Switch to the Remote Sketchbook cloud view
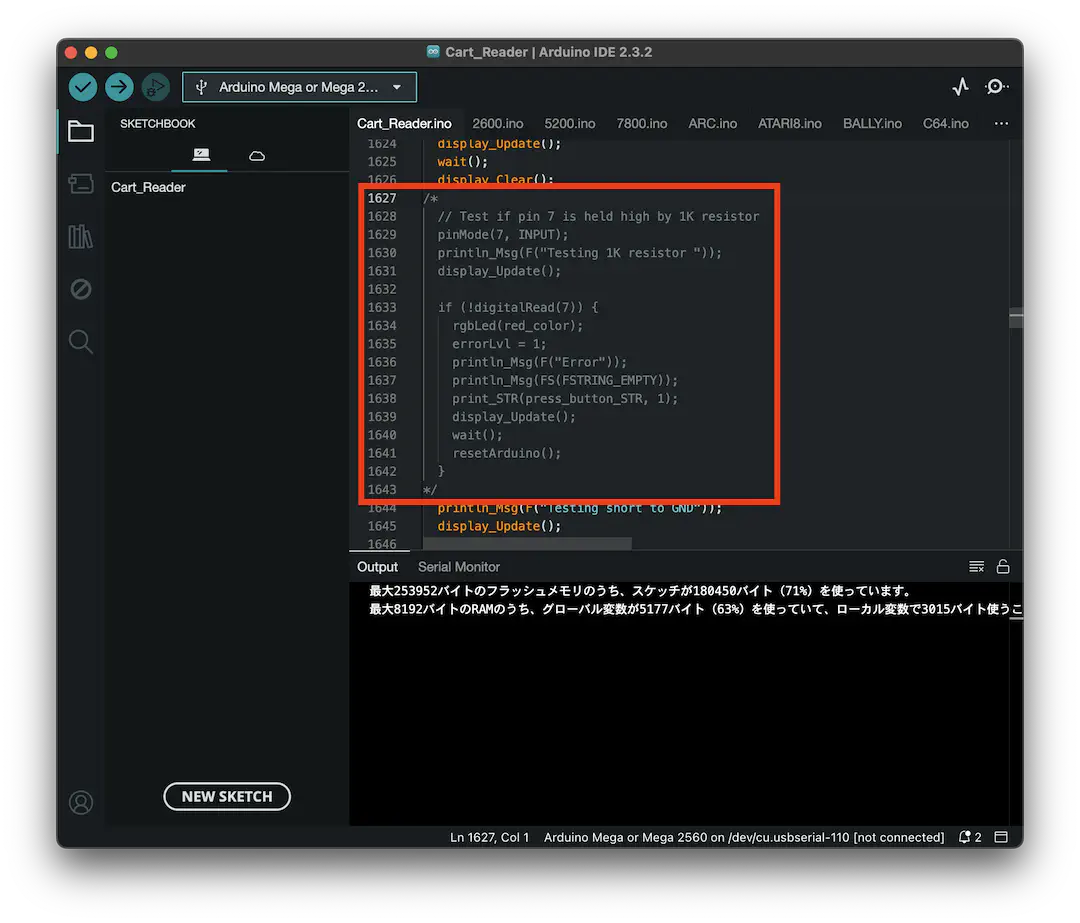The width and height of the screenshot is (1080, 923). tap(256, 156)
